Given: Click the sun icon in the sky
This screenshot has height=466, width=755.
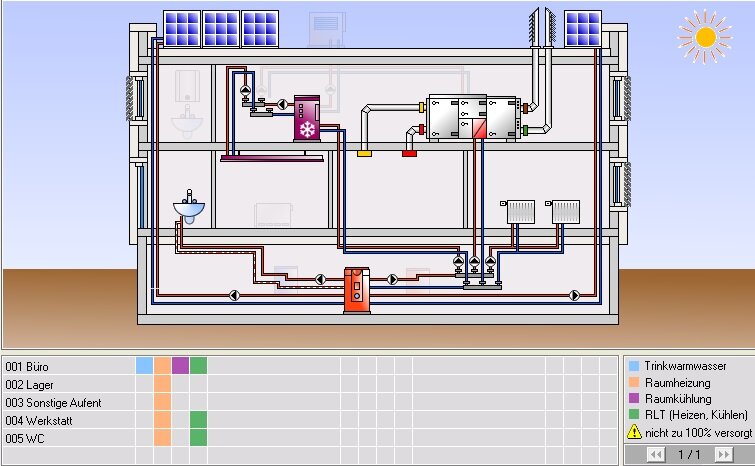Looking at the screenshot, I should (x=705, y=37).
